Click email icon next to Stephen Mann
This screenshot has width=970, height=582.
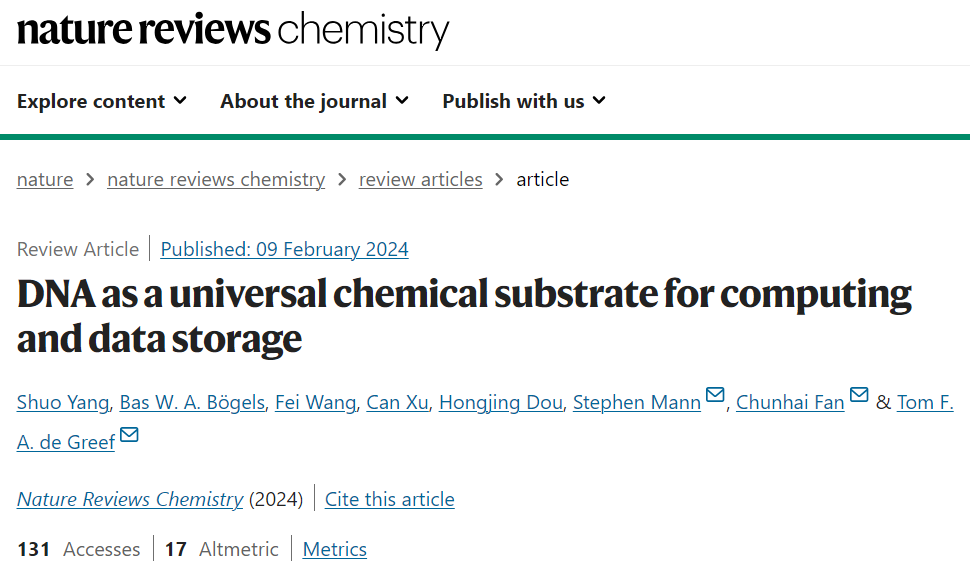[715, 396]
